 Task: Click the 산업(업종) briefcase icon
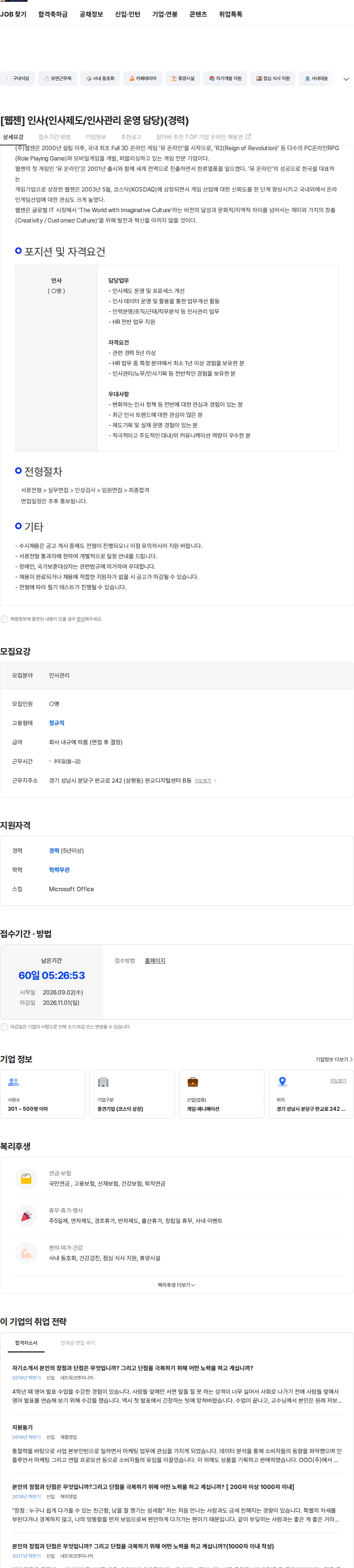(x=193, y=1082)
